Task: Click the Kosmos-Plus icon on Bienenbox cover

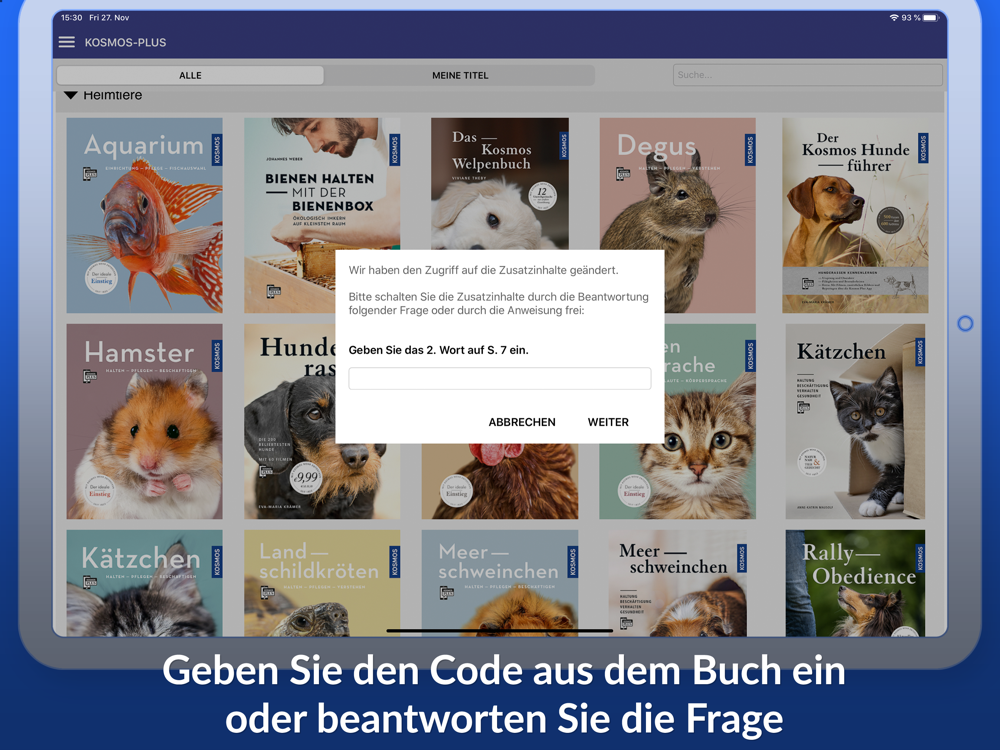Action: pyautogui.click(x=274, y=291)
